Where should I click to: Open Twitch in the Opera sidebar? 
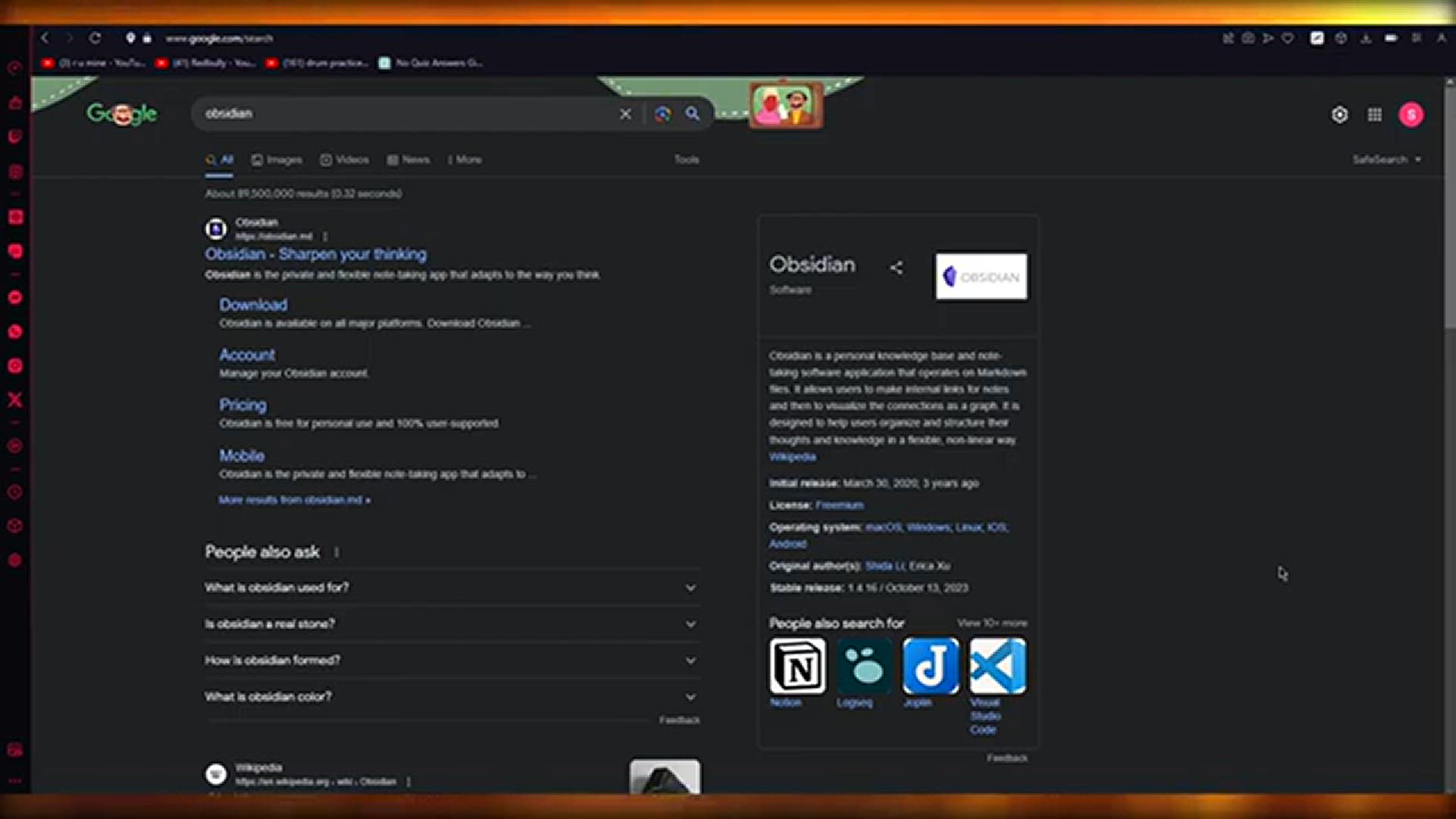click(15, 136)
